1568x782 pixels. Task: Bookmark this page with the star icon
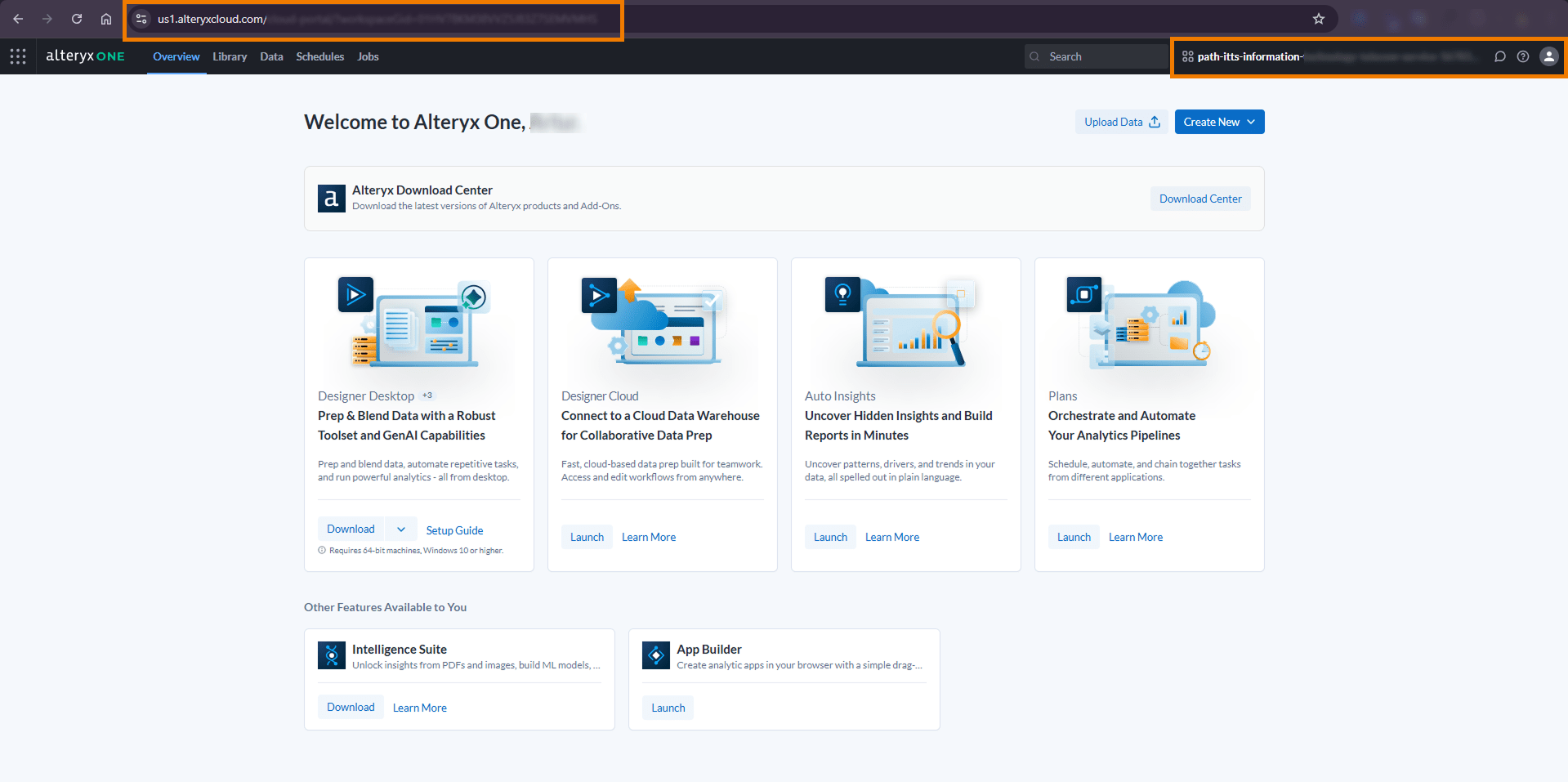[1318, 19]
